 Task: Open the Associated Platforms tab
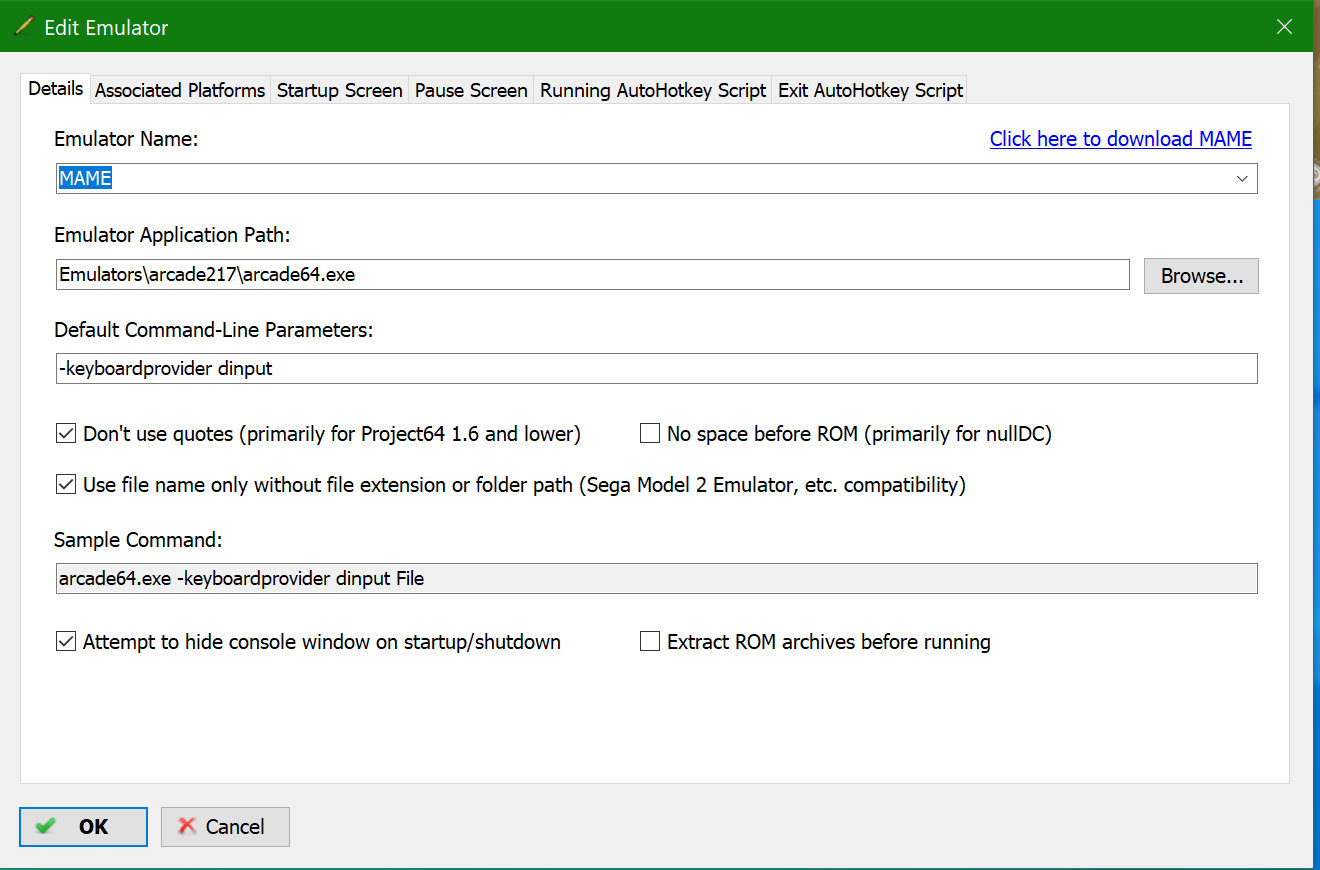point(180,90)
